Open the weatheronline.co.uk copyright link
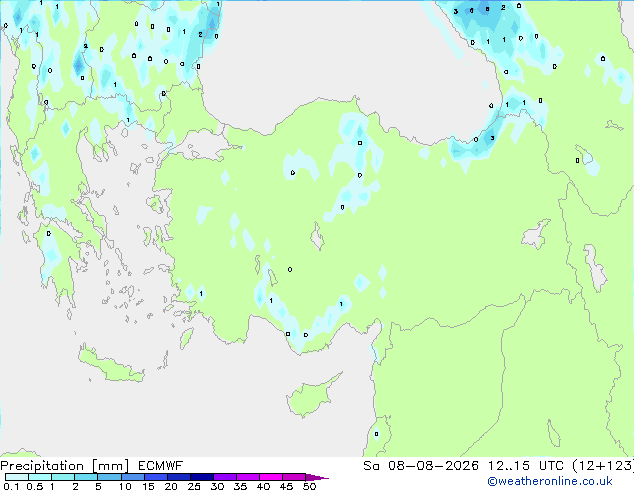The image size is (634, 490). [x=550, y=481]
